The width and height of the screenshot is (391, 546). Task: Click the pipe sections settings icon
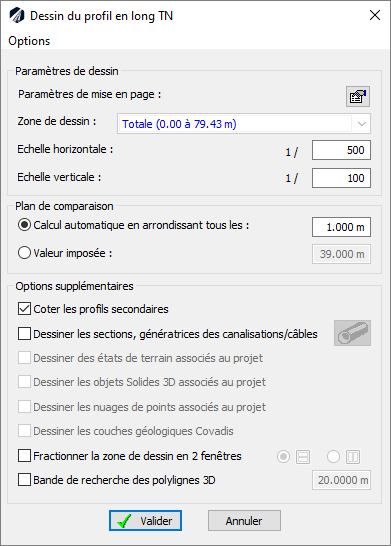click(x=352, y=333)
